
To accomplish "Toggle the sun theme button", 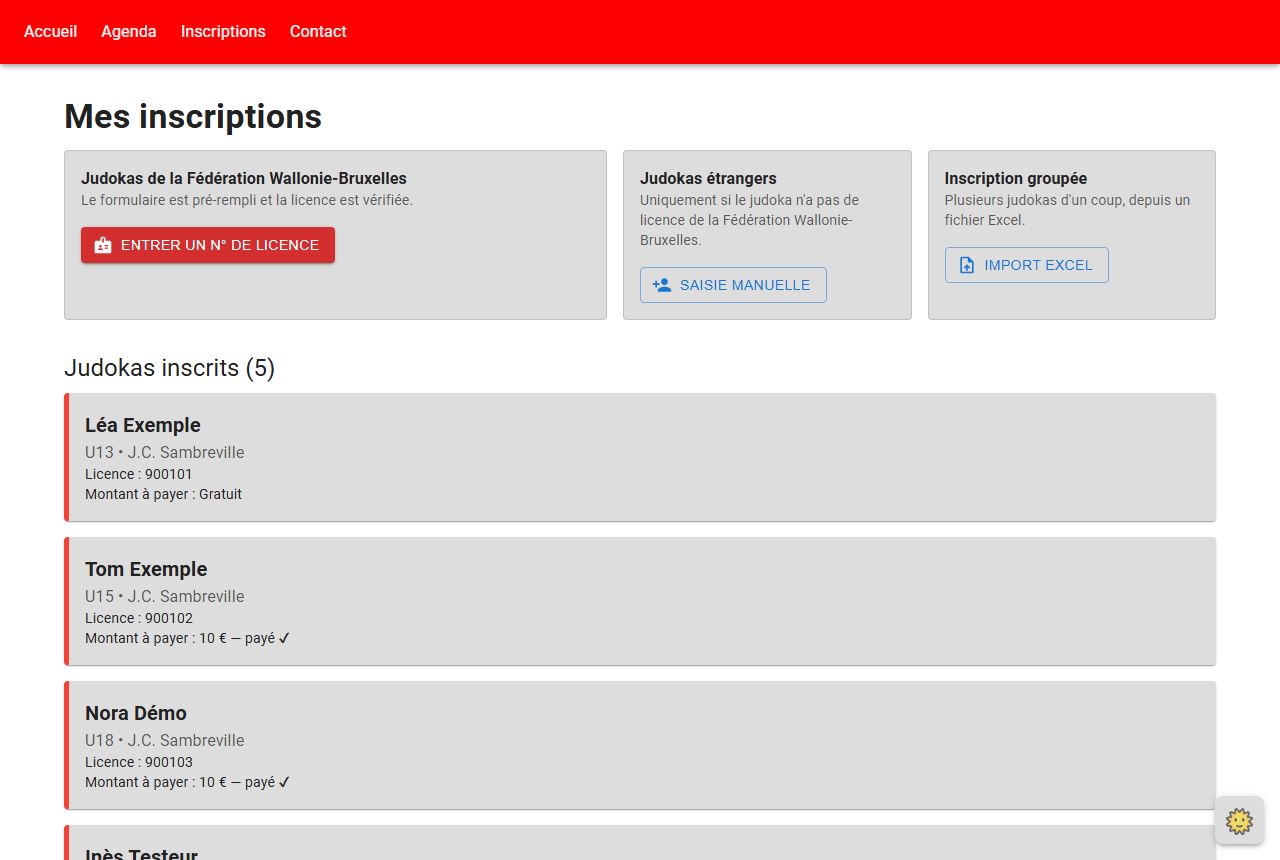I will point(1239,821).
